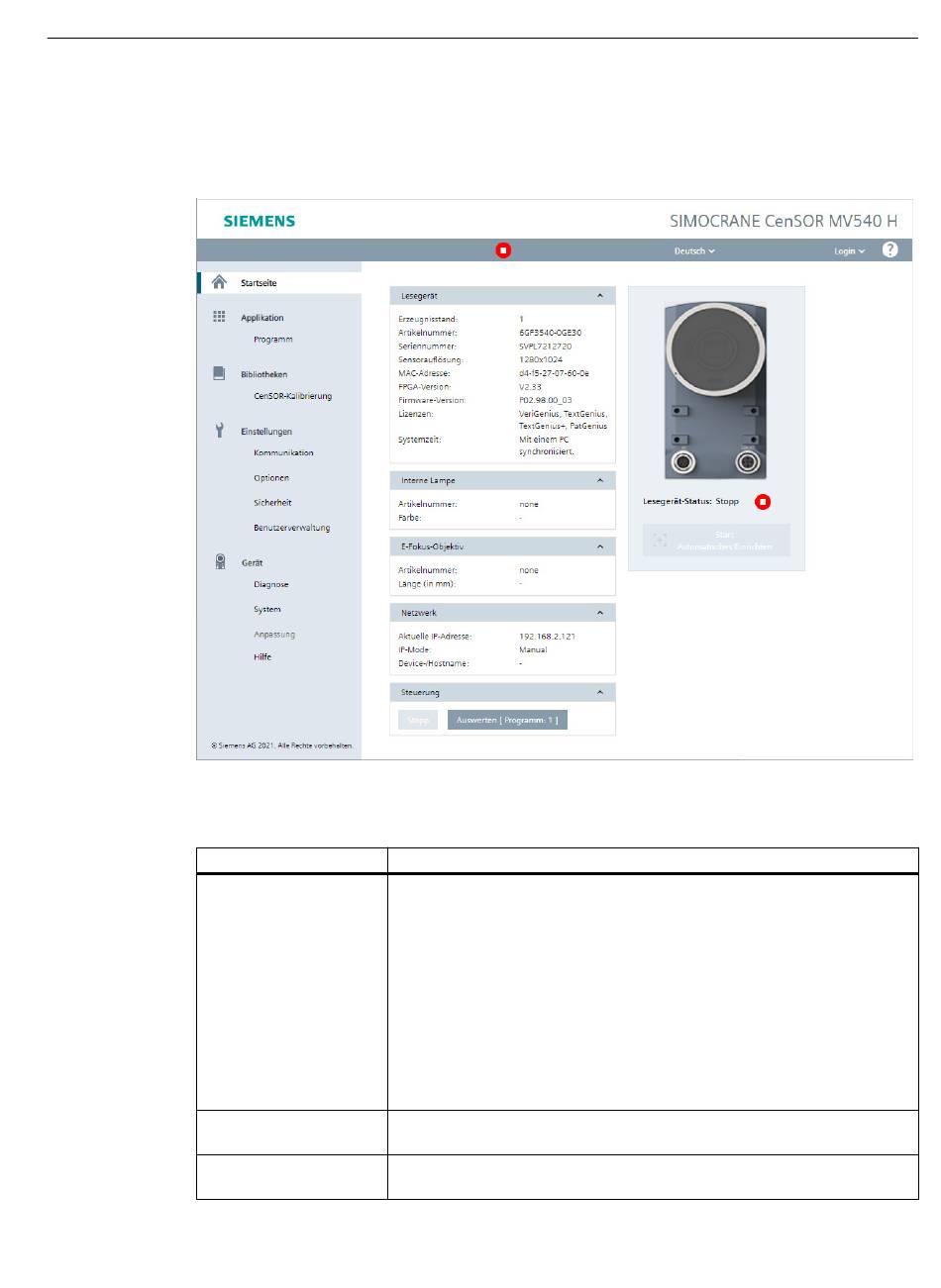Open the Optionen page
Screen dimensions: 941x1288
271,478
